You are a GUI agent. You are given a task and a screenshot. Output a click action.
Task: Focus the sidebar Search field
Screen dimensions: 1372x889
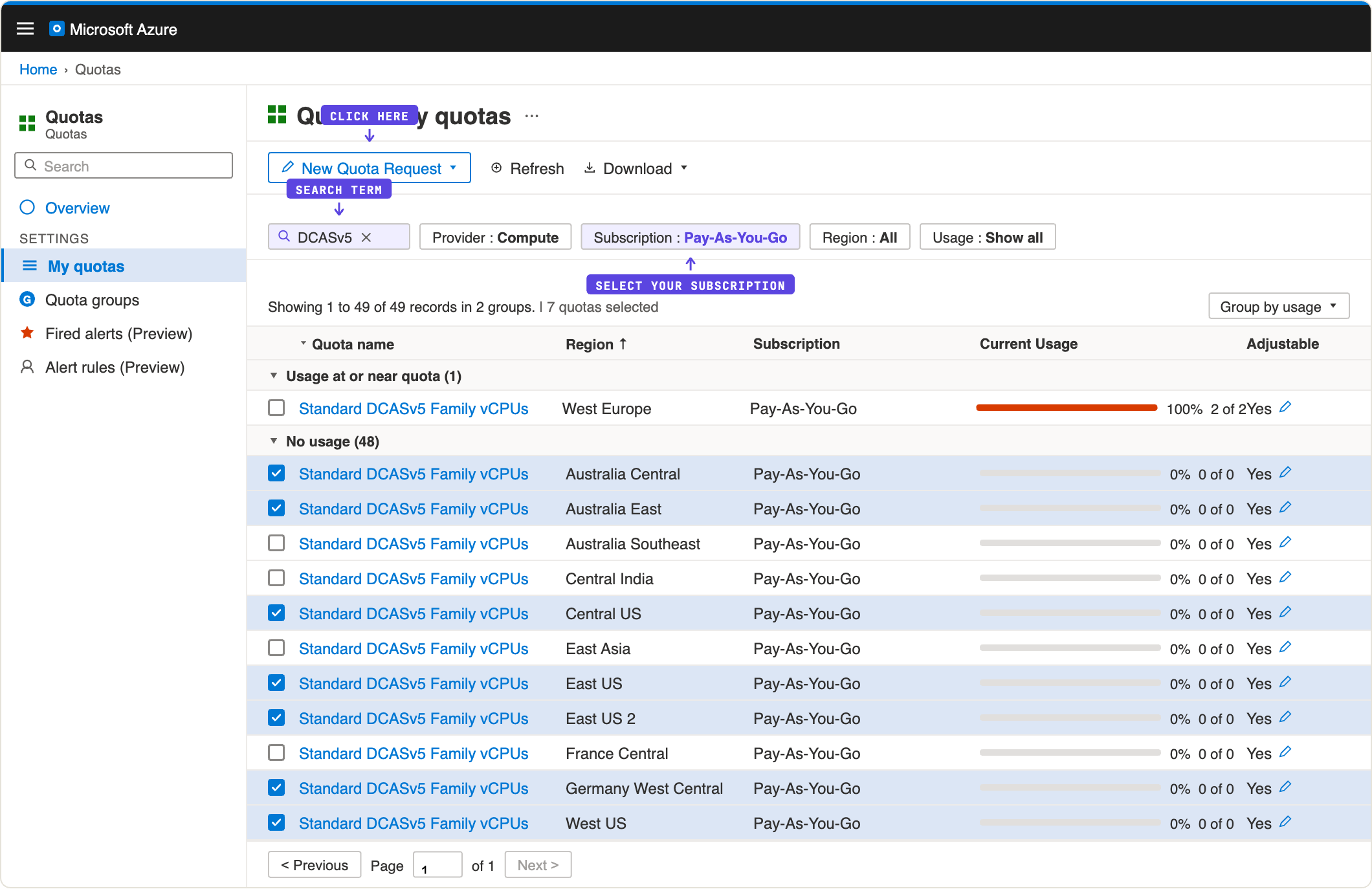tap(124, 166)
